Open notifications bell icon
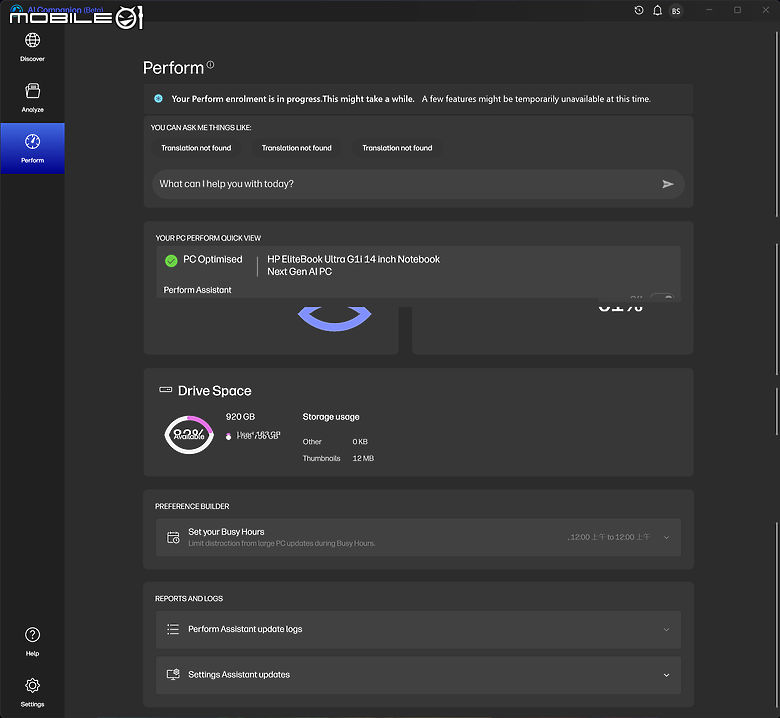780x718 pixels. (x=657, y=10)
